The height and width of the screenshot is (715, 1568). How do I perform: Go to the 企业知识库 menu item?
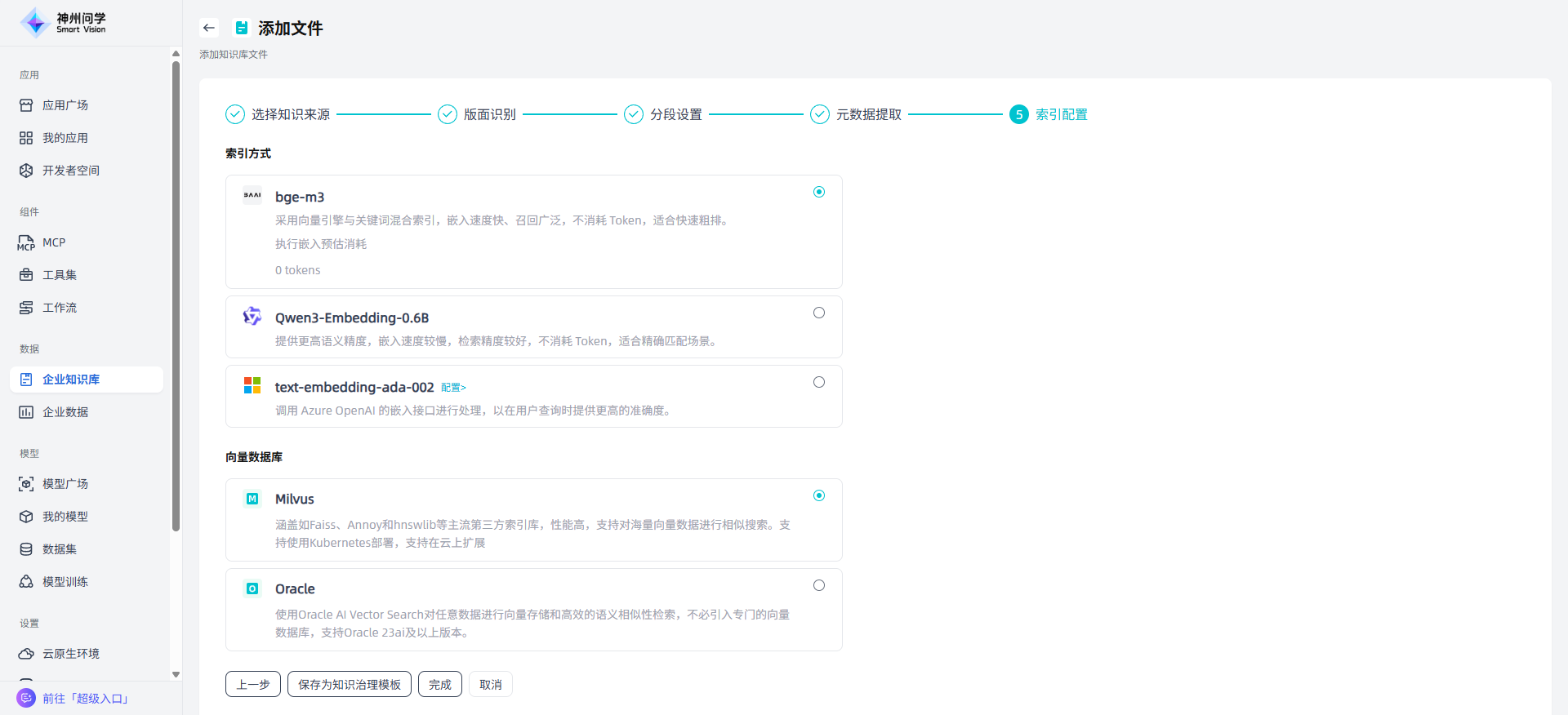(x=70, y=380)
